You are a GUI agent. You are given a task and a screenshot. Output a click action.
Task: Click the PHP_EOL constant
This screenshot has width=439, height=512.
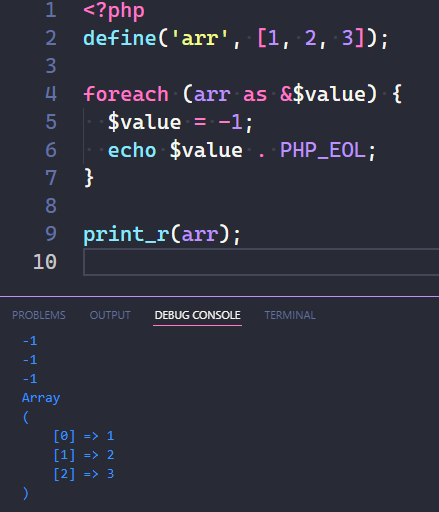323,150
